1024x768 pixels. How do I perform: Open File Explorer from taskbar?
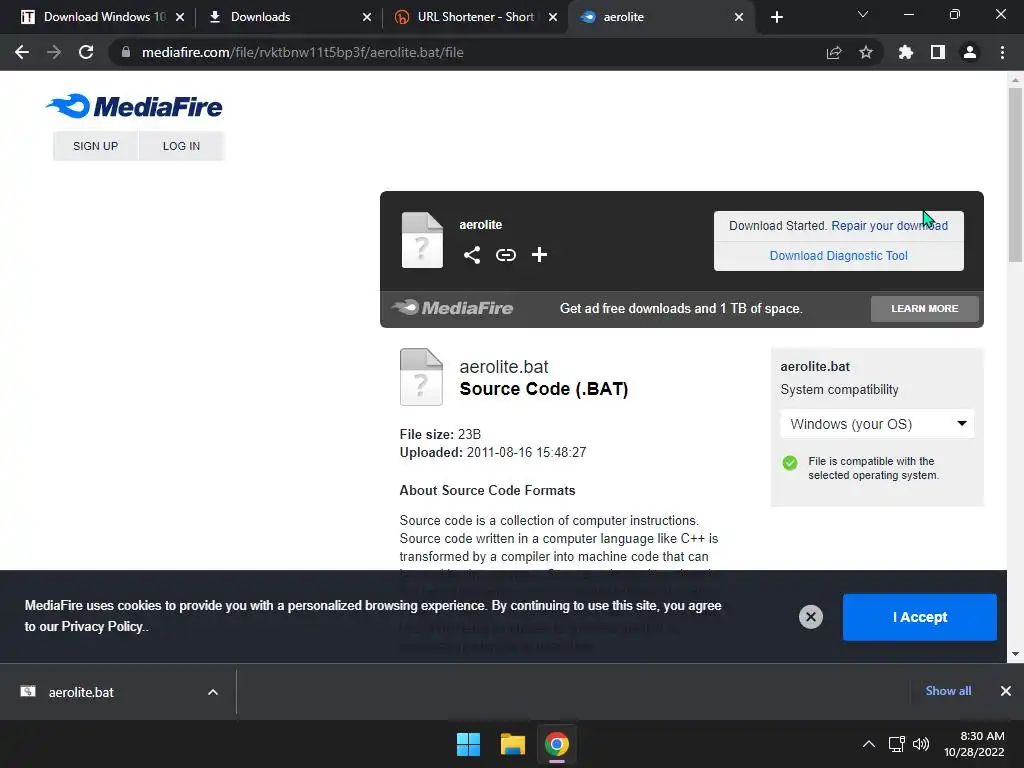[x=513, y=744]
